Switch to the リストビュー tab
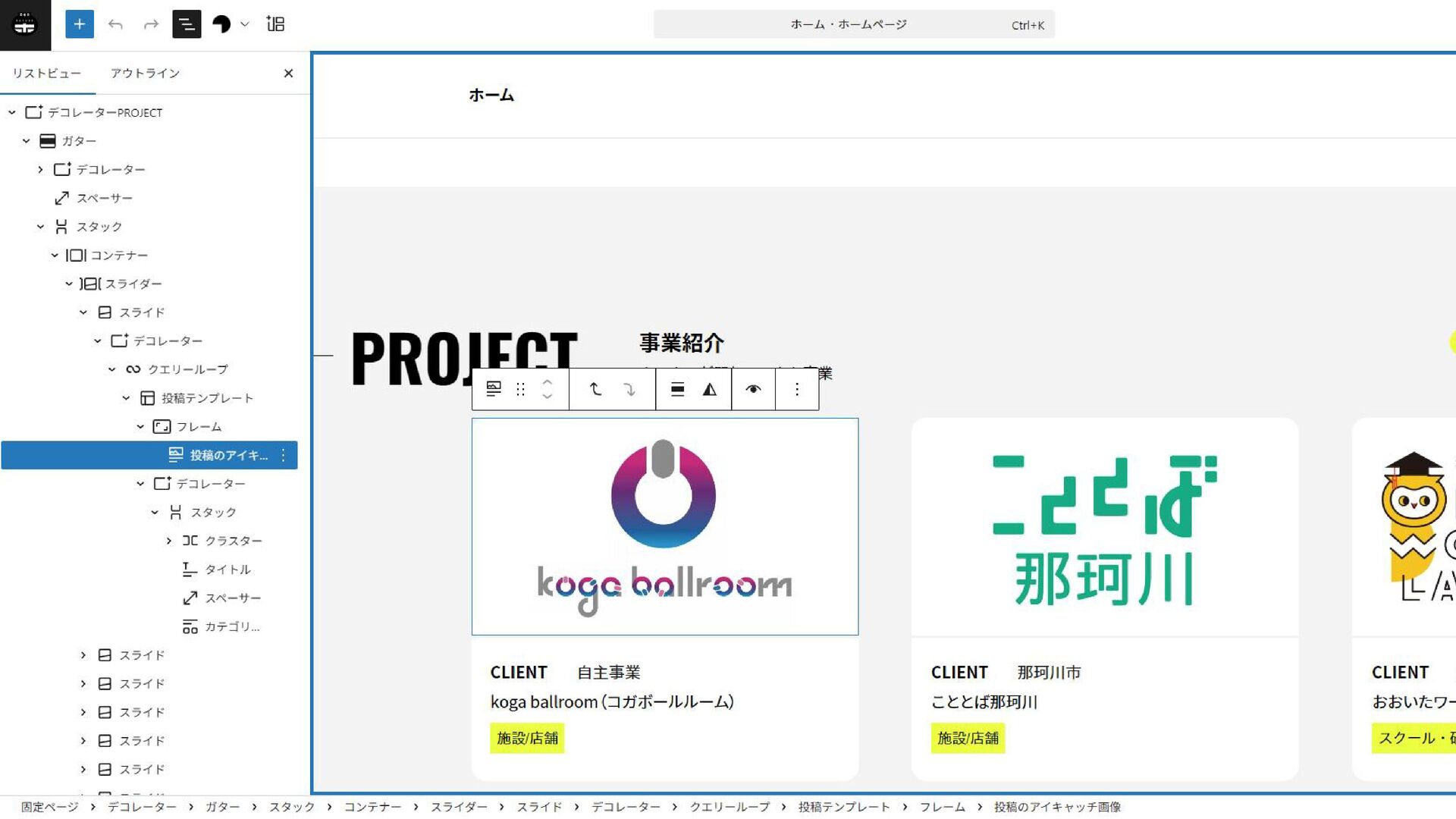The image size is (1456, 819). [46, 74]
